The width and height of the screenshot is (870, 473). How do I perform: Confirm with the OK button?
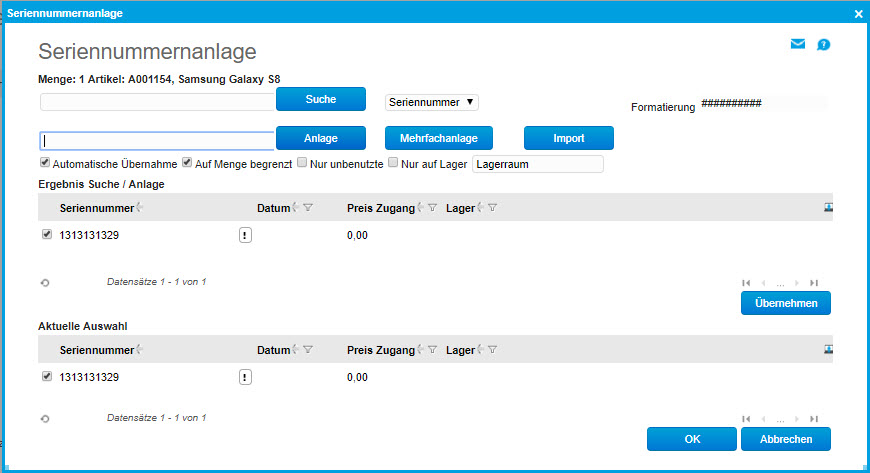[x=691, y=439]
